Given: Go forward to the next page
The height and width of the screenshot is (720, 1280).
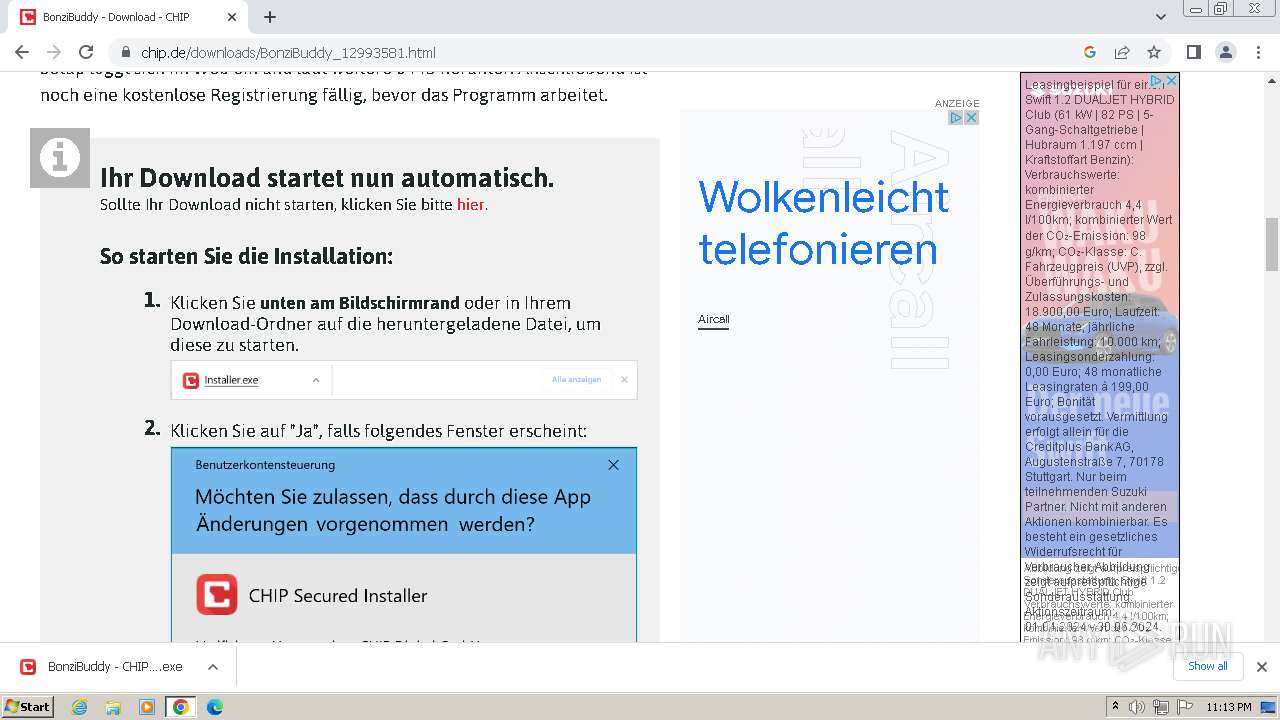Looking at the screenshot, I should [54, 52].
